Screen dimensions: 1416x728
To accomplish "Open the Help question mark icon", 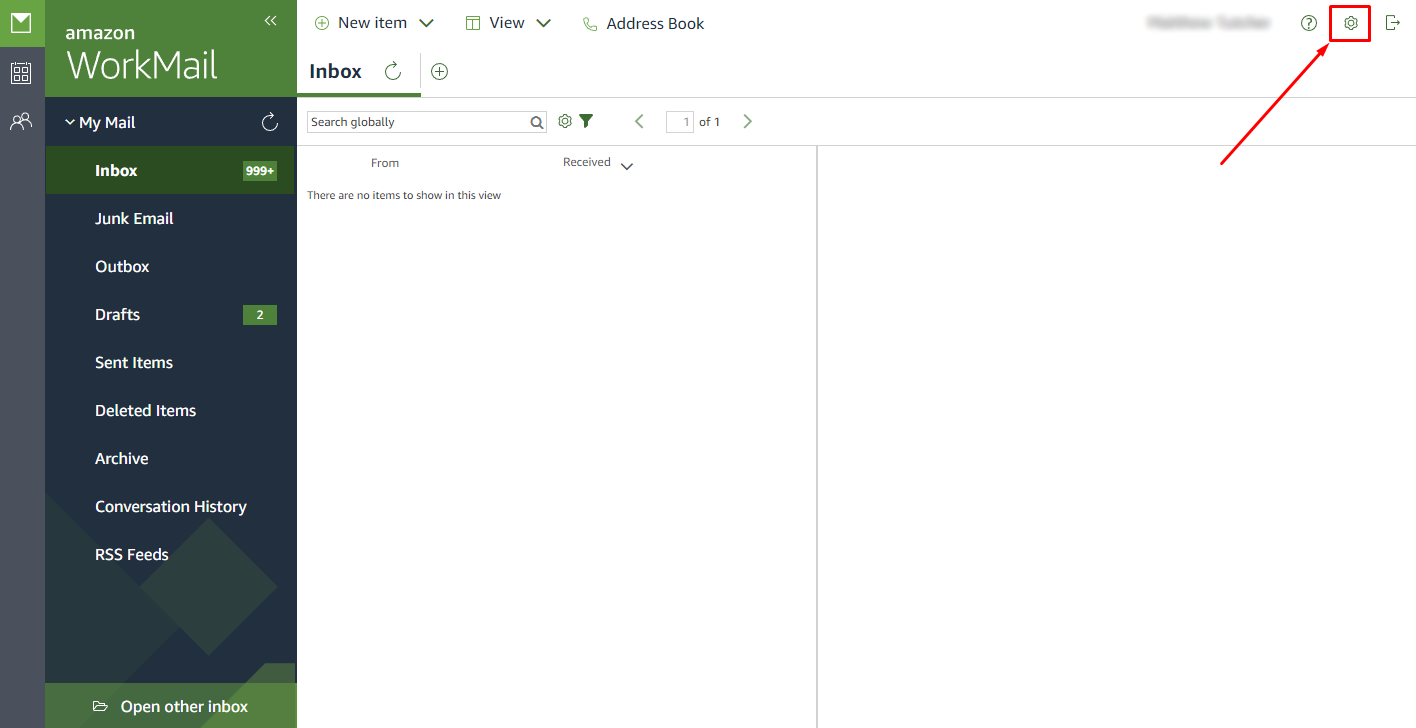I will [1309, 23].
